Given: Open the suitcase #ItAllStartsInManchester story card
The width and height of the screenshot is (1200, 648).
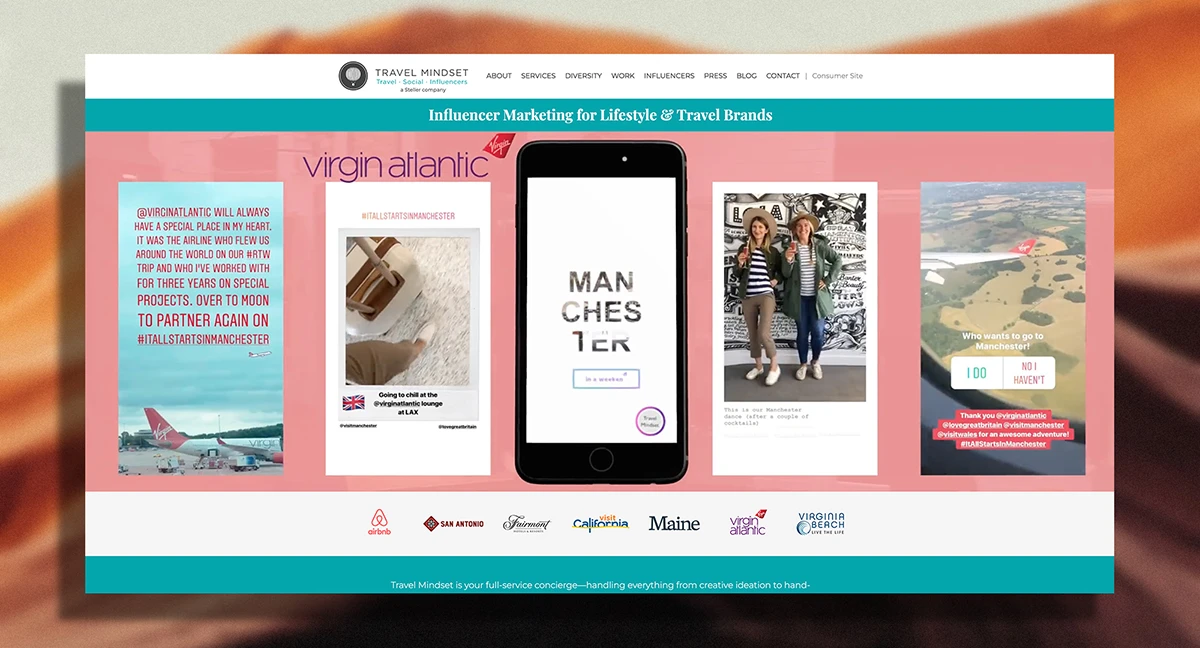Looking at the screenshot, I should point(408,328).
